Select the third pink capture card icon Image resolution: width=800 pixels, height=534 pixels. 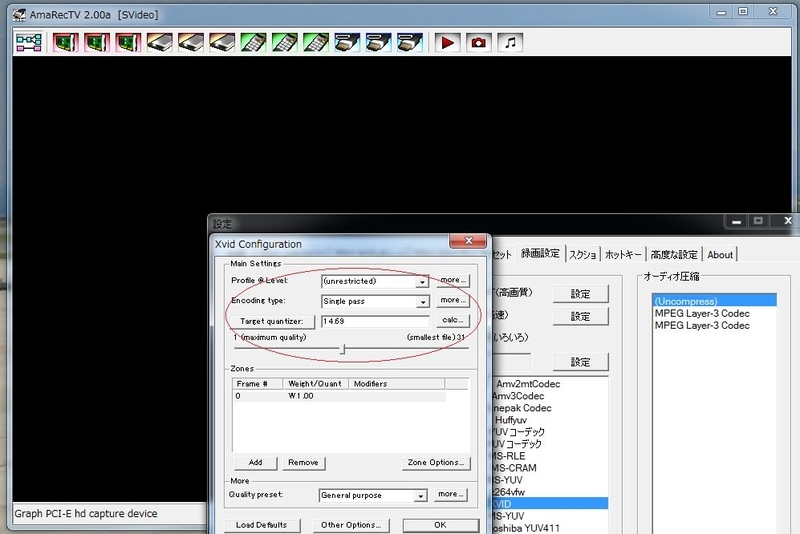pyautogui.click(x=128, y=42)
